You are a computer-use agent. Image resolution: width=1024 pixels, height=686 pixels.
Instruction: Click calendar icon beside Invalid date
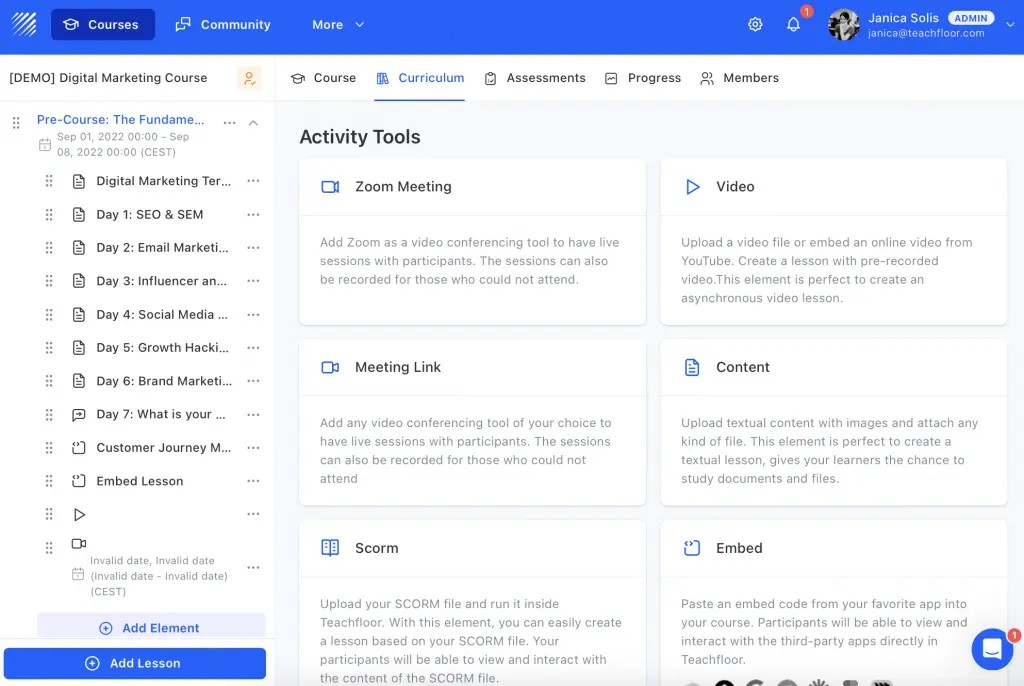coord(78,574)
